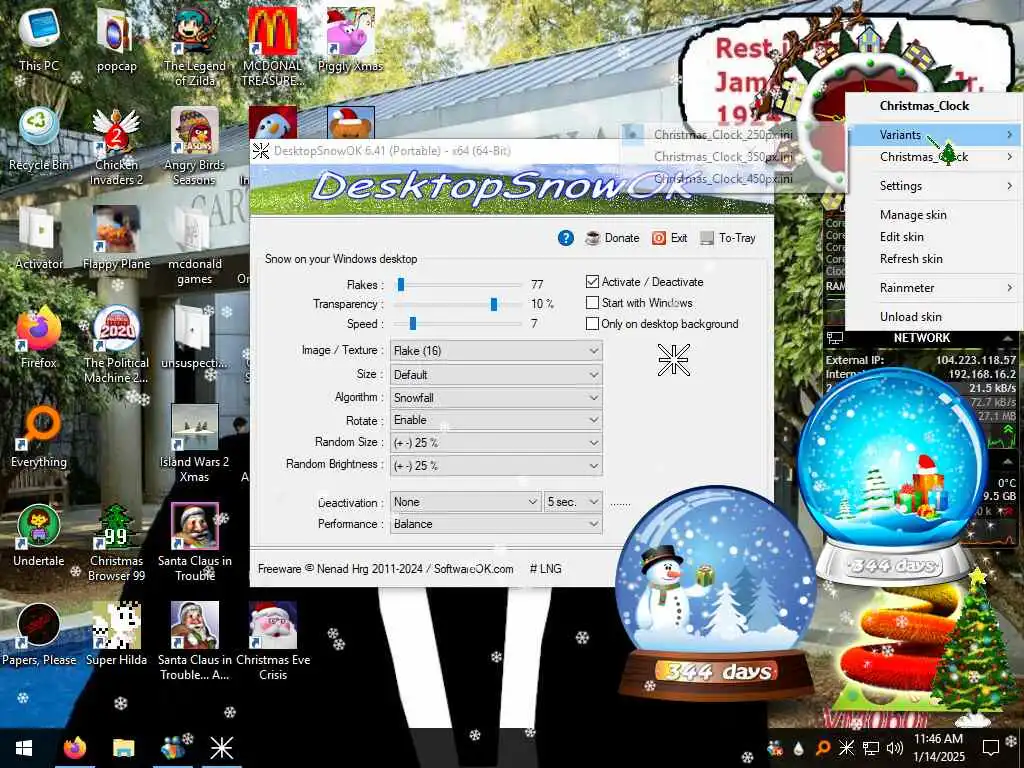Click the # LNG language link
The image size is (1024, 768).
coord(545,569)
